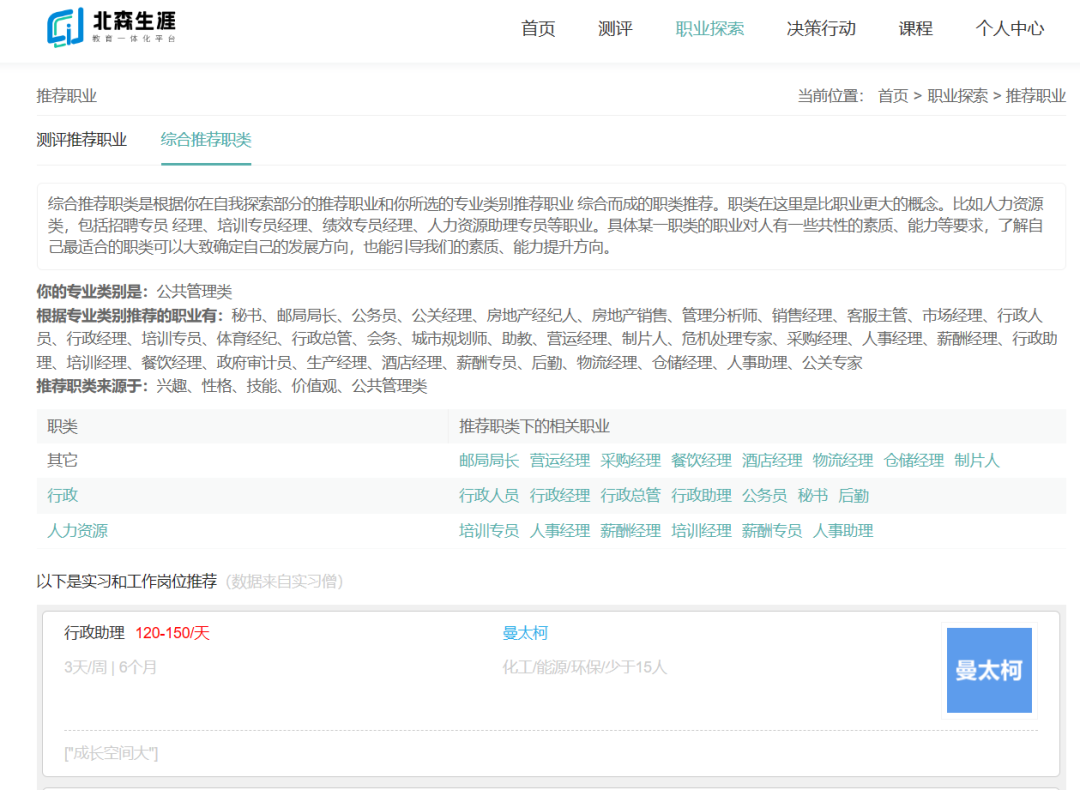1080x790 pixels.
Task: Open the 人力资源 job category link
Action: pyautogui.click(x=77, y=531)
